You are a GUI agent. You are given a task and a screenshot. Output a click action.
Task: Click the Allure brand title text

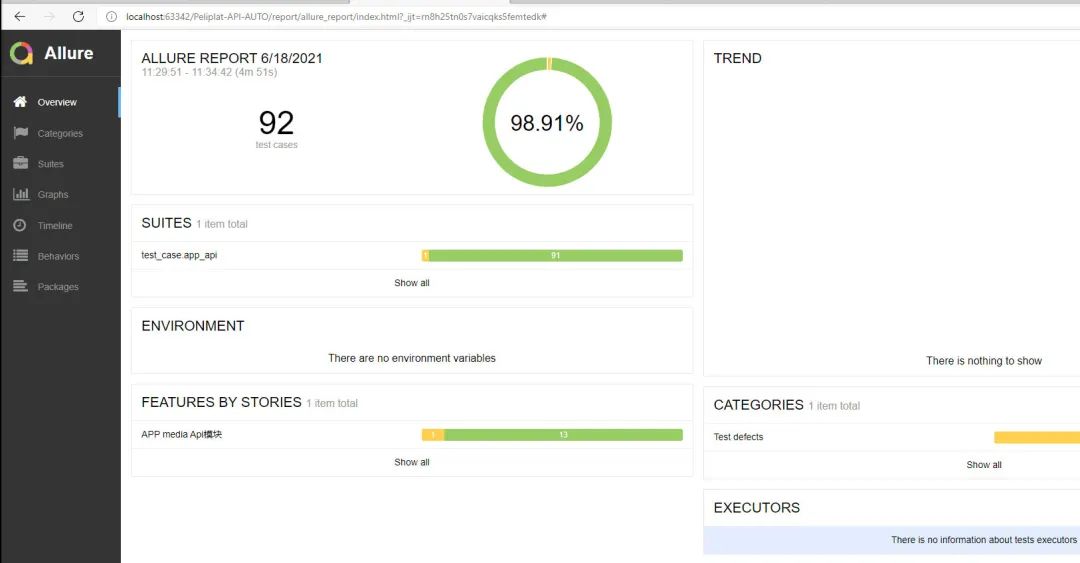coord(69,53)
